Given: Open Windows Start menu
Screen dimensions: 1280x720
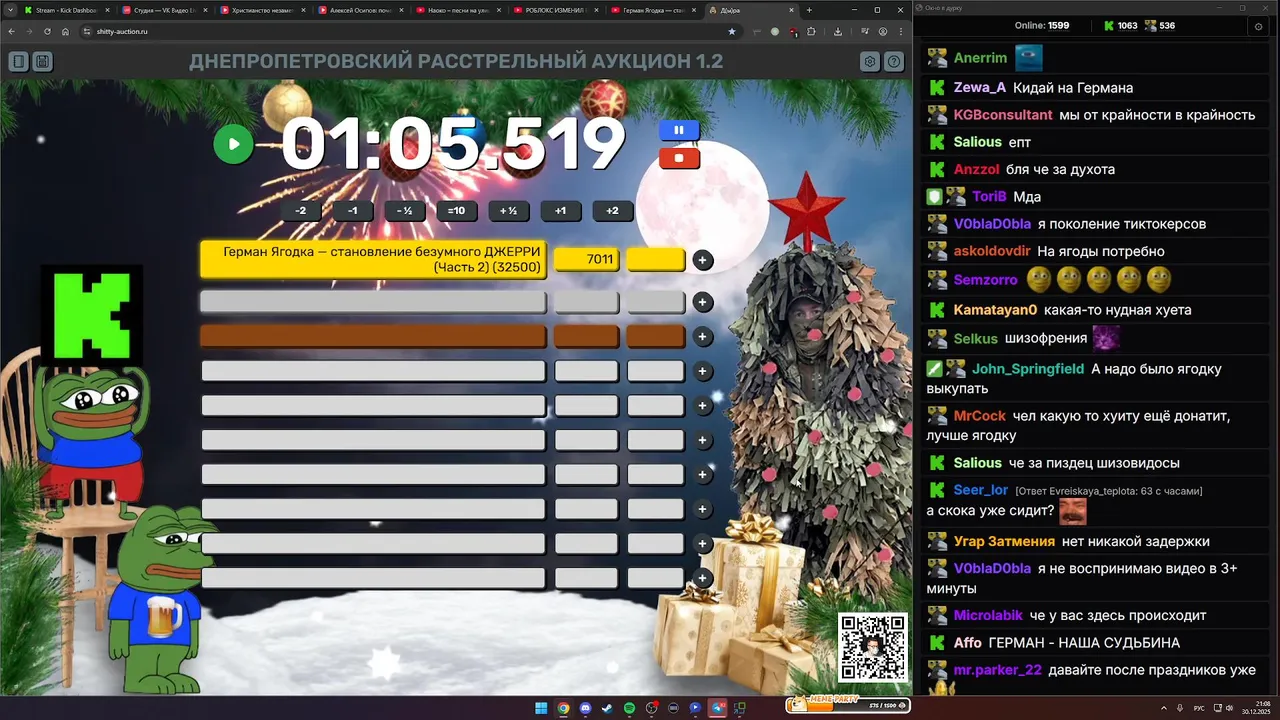Looking at the screenshot, I should 541,708.
